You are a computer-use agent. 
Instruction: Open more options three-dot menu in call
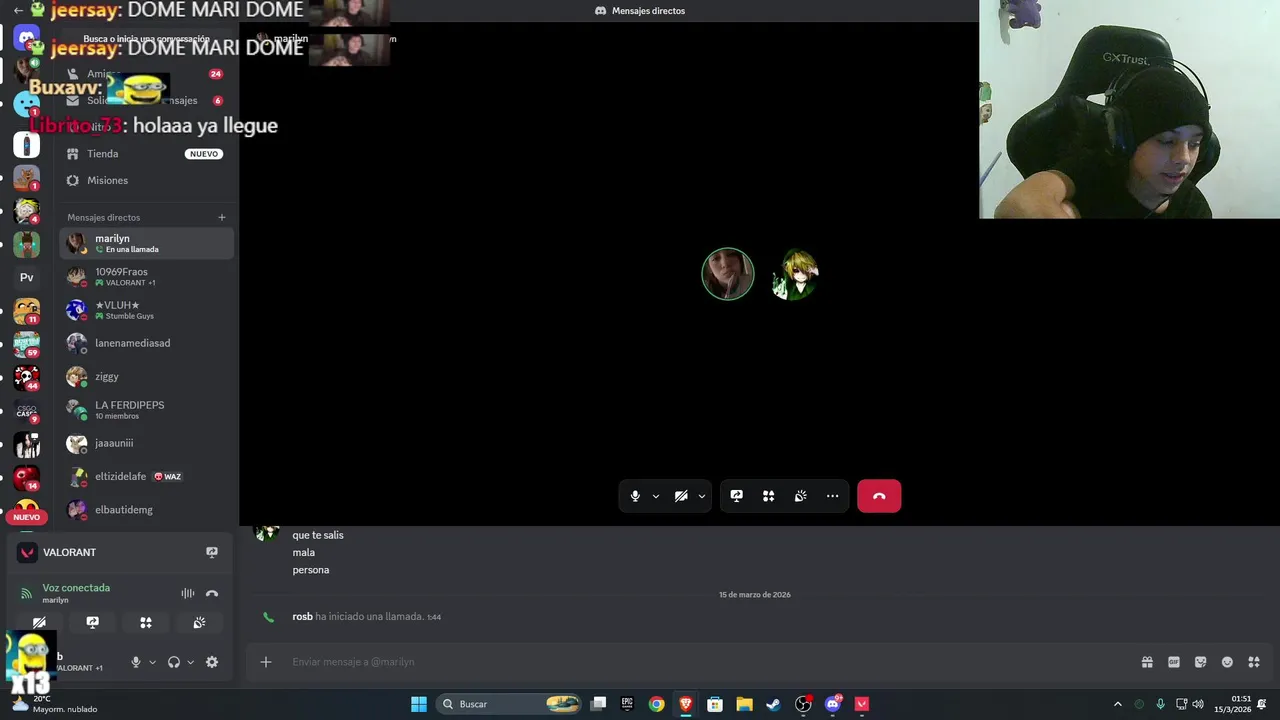pyautogui.click(x=833, y=496)
